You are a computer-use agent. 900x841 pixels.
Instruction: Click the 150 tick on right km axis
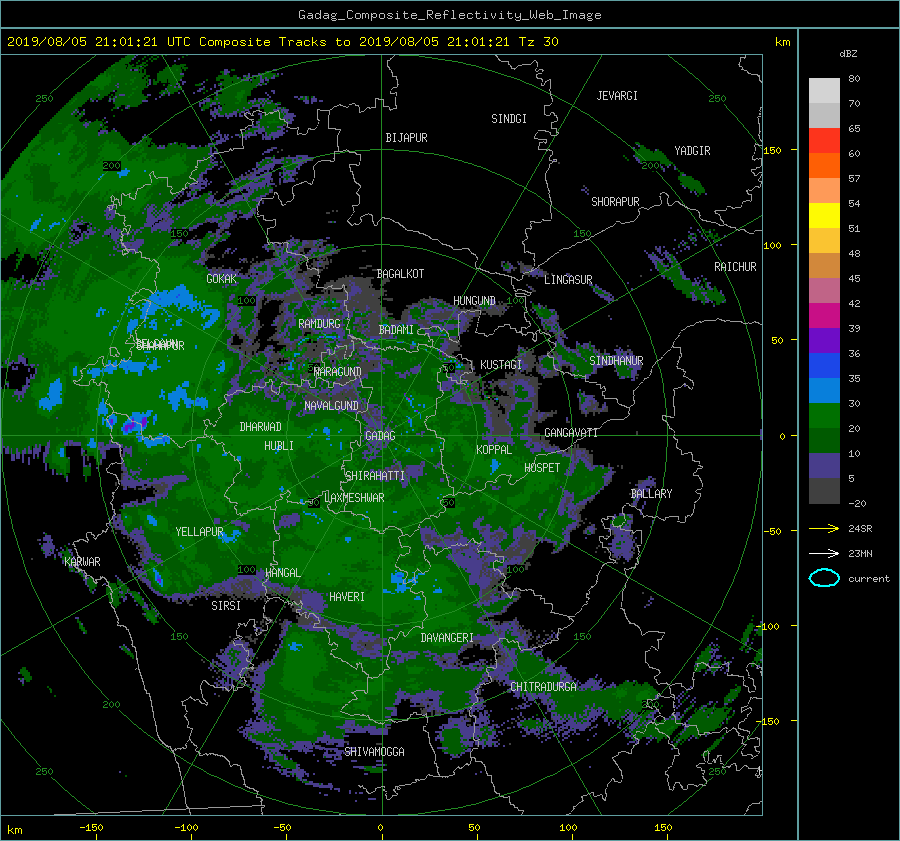point(773,150)
